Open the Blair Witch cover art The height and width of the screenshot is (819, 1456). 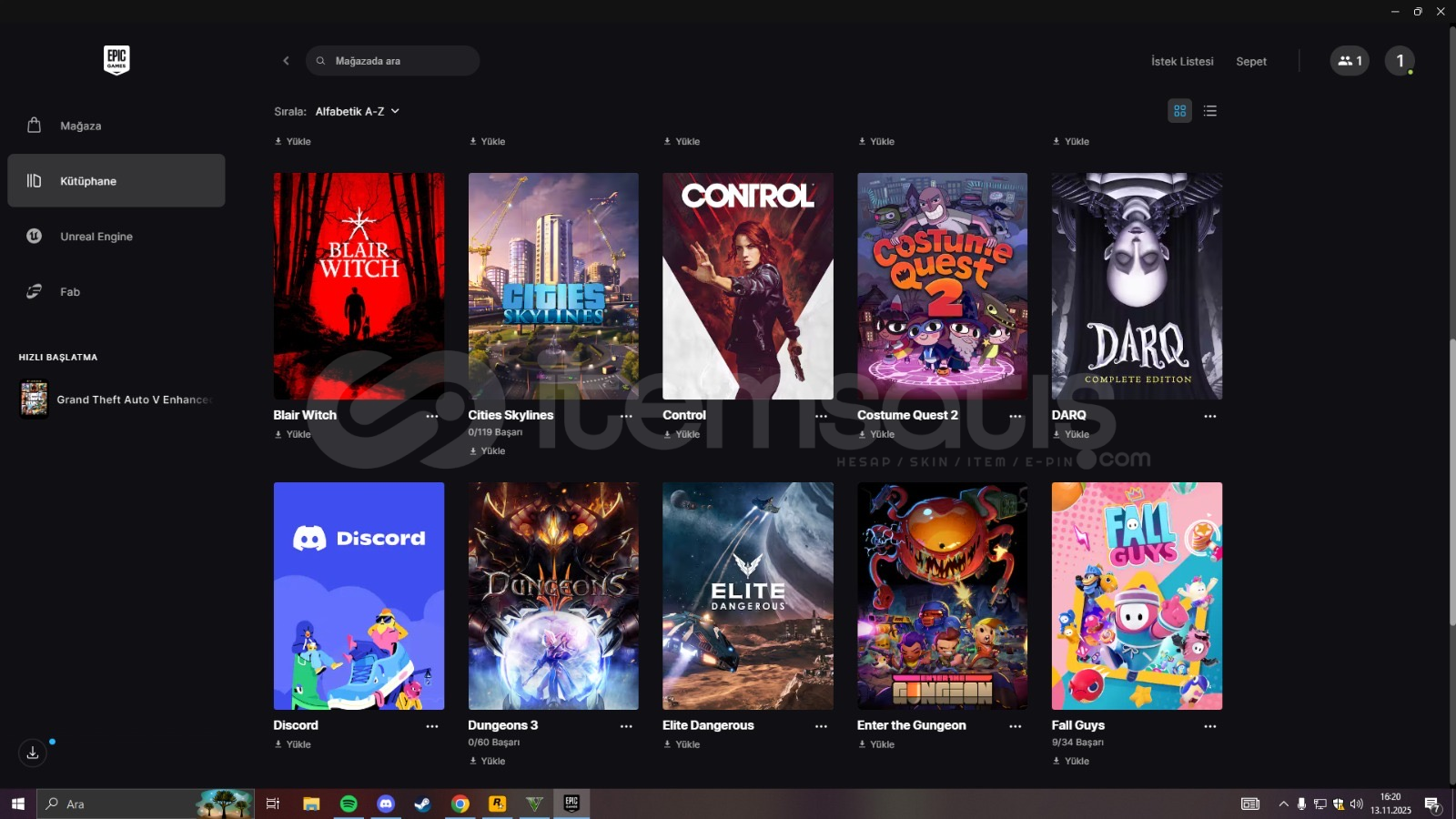359,286
